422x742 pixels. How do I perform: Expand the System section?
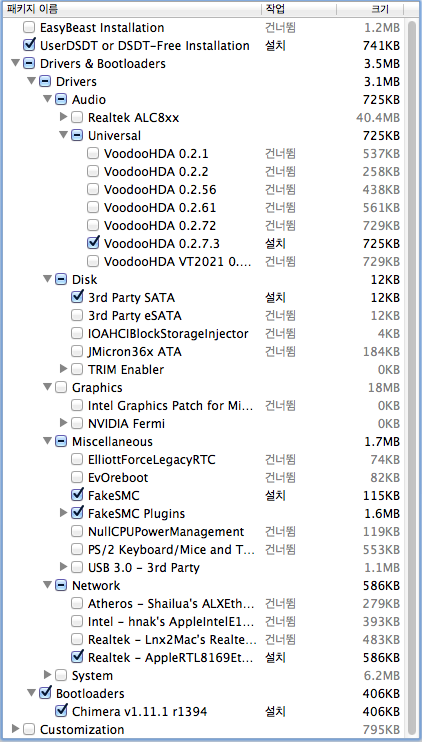(48, 674)
